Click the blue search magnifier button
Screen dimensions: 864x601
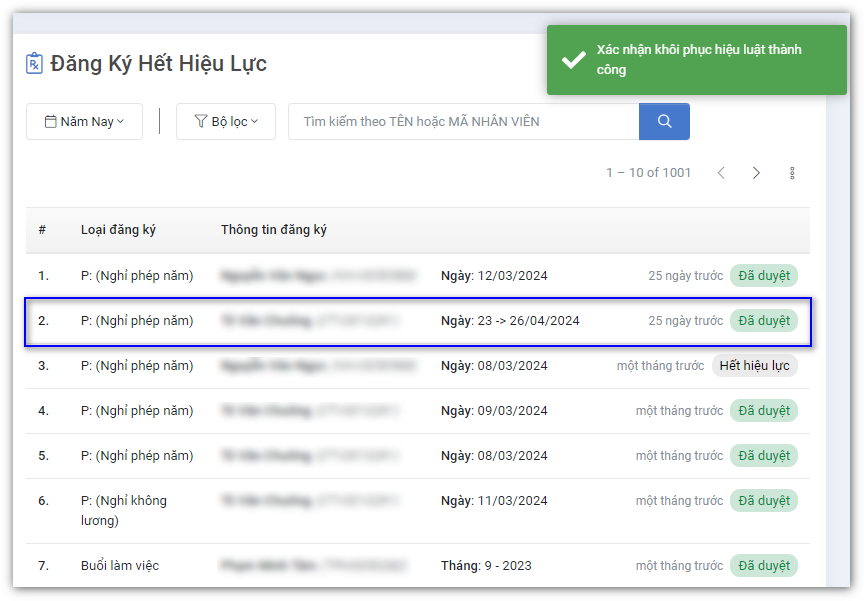click(664, 121)
